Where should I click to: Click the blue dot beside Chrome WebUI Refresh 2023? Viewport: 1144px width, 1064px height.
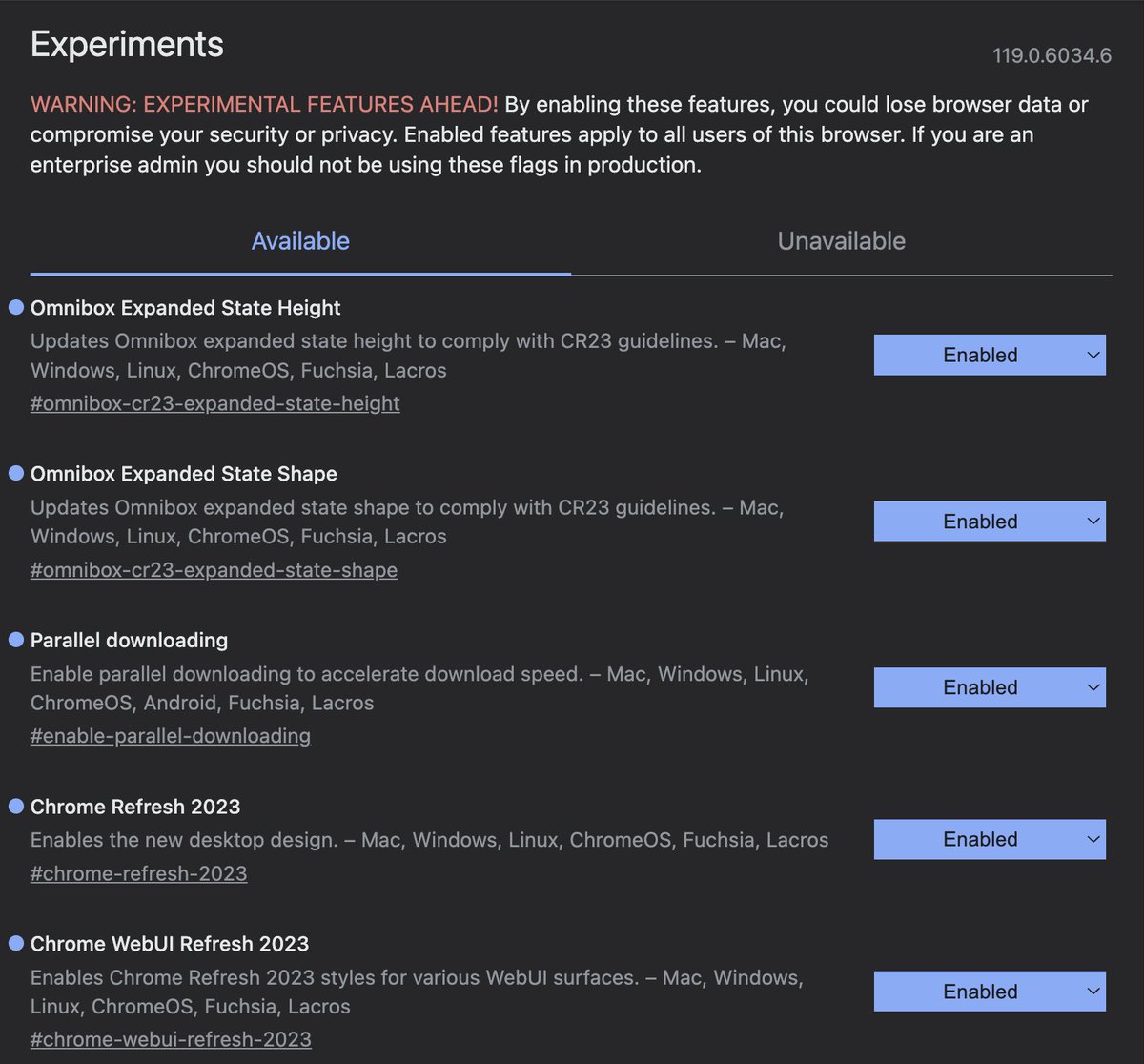point(15,943)
